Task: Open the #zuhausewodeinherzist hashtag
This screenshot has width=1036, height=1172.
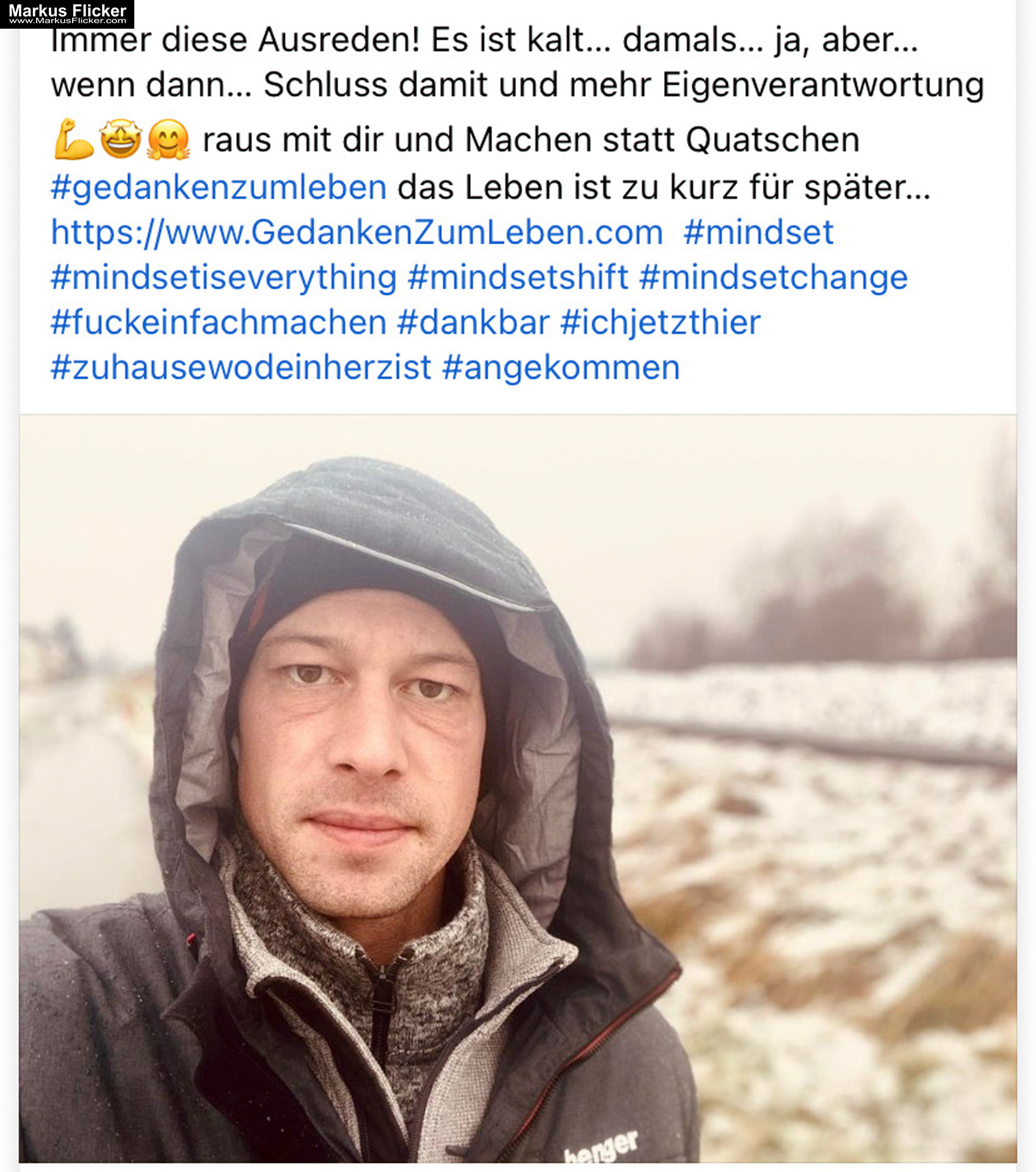Action: [x=241, y=367]
